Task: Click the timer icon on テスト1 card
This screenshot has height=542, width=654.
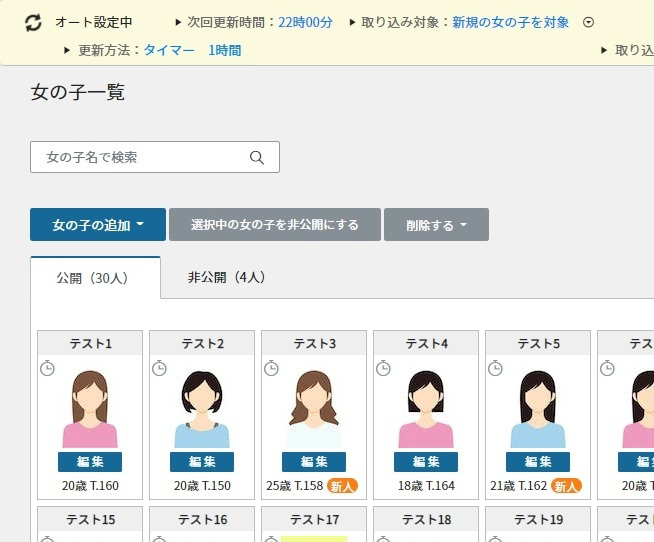Action: pyautogui.click(x=47, y=369)
